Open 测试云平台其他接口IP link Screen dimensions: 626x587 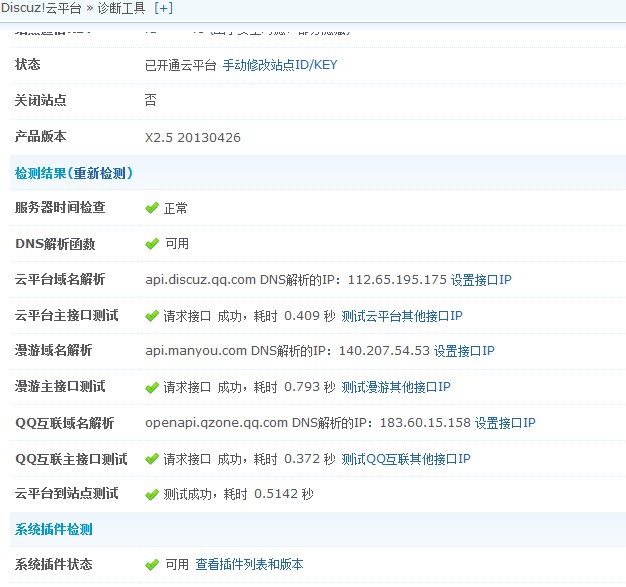[402, 316]
